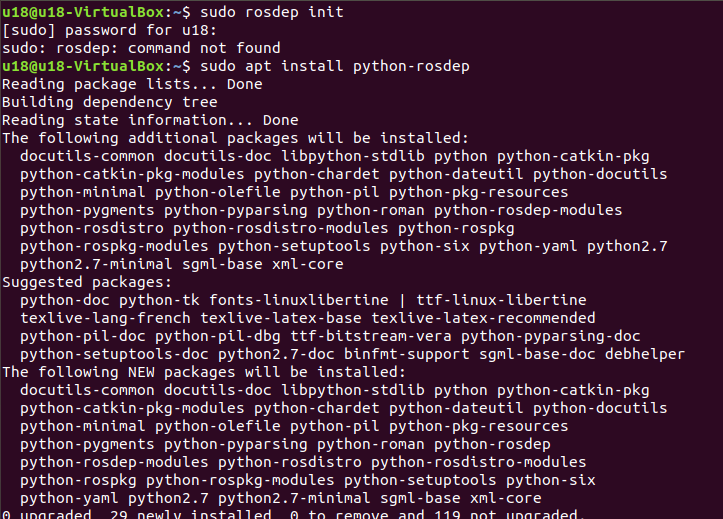Click the 'texlive-latex-recommended' package name
The height and width of the screenshot is (519, 723).
coord(483,318)
